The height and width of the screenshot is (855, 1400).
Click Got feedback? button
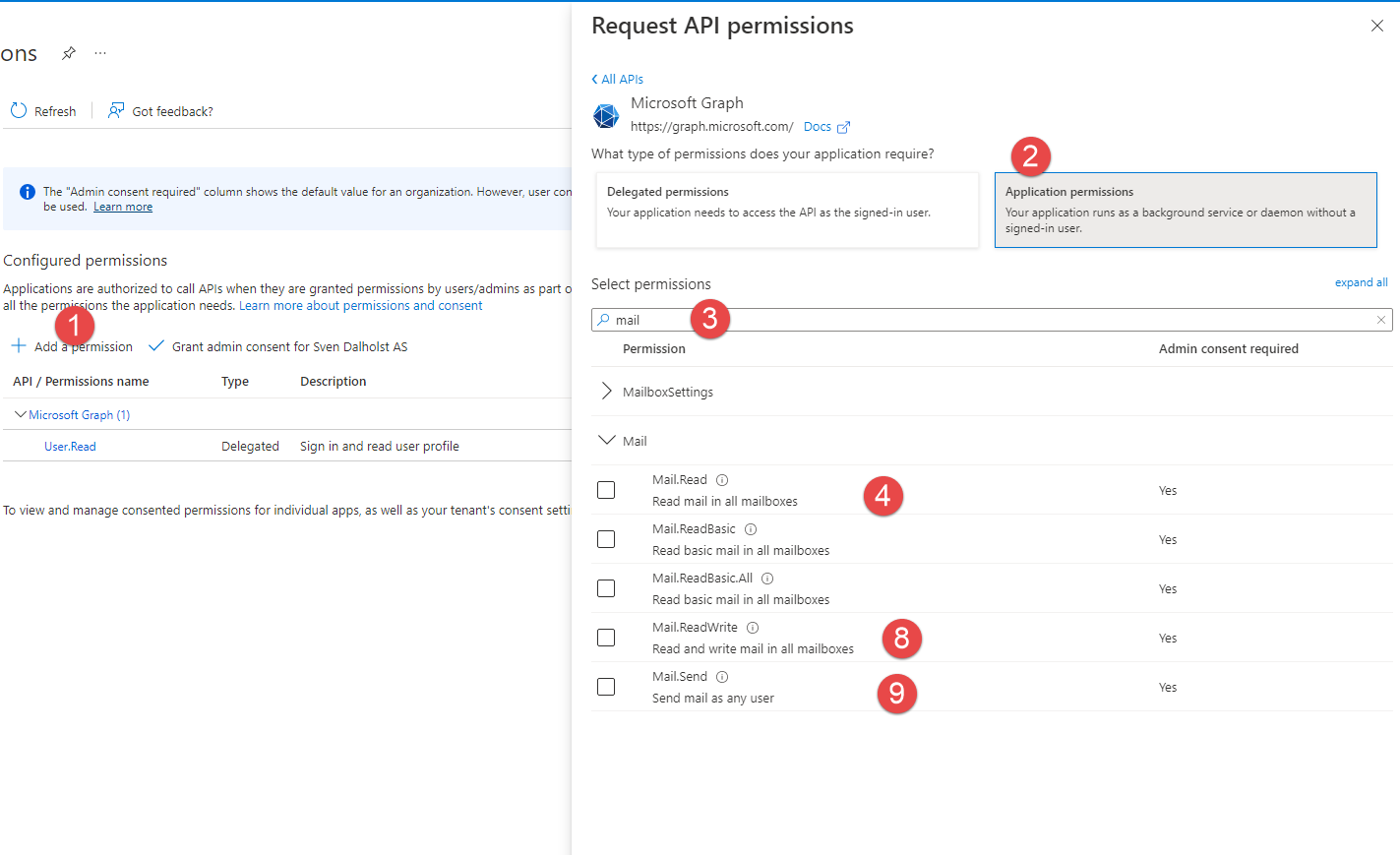(160, 111)
